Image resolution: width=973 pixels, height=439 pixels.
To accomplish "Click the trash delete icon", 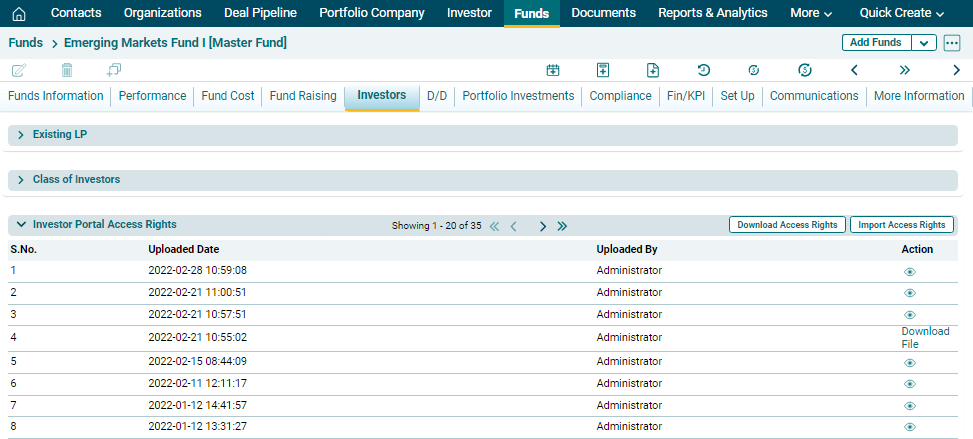I will click(67, 70).
